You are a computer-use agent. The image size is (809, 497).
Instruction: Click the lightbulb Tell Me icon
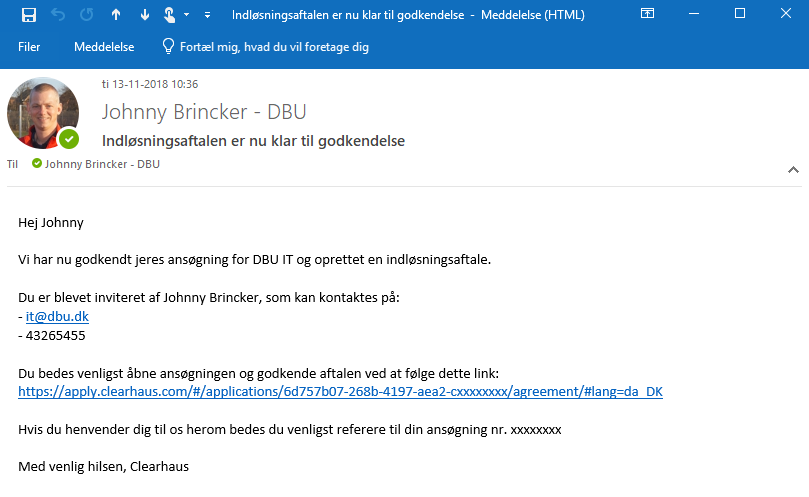coord(168,47)
